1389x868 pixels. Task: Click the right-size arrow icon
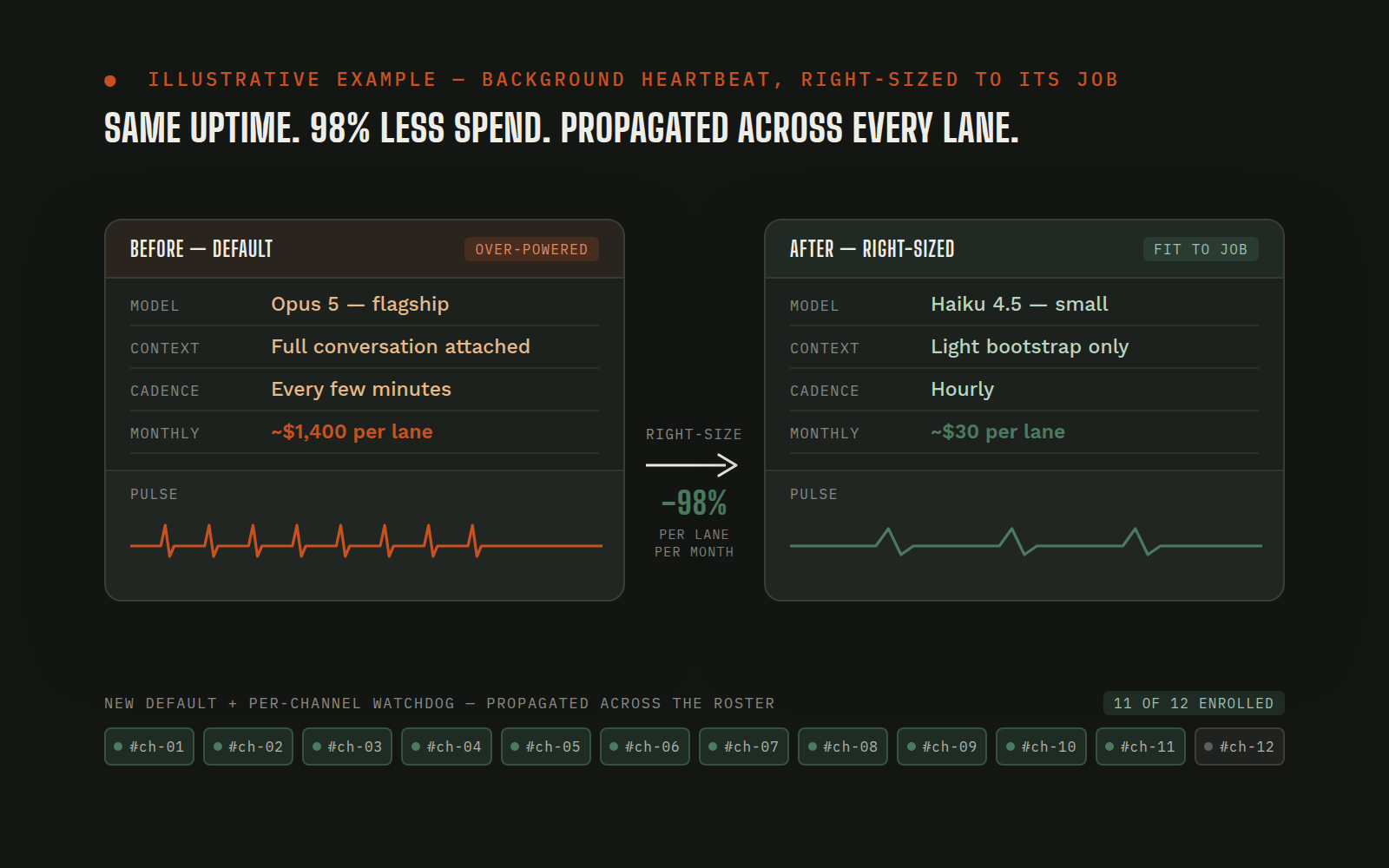click(x=692, y=465)
